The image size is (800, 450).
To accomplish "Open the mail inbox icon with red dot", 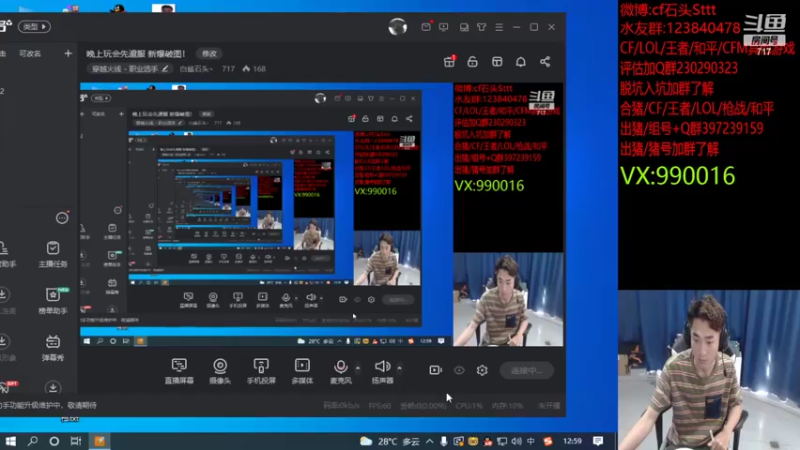I will [x=426, y=27].
